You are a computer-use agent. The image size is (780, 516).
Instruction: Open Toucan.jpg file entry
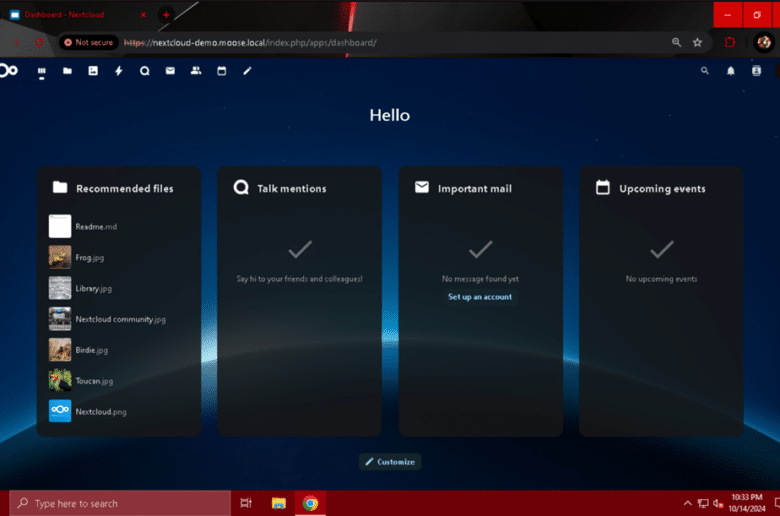coord(119,381)
